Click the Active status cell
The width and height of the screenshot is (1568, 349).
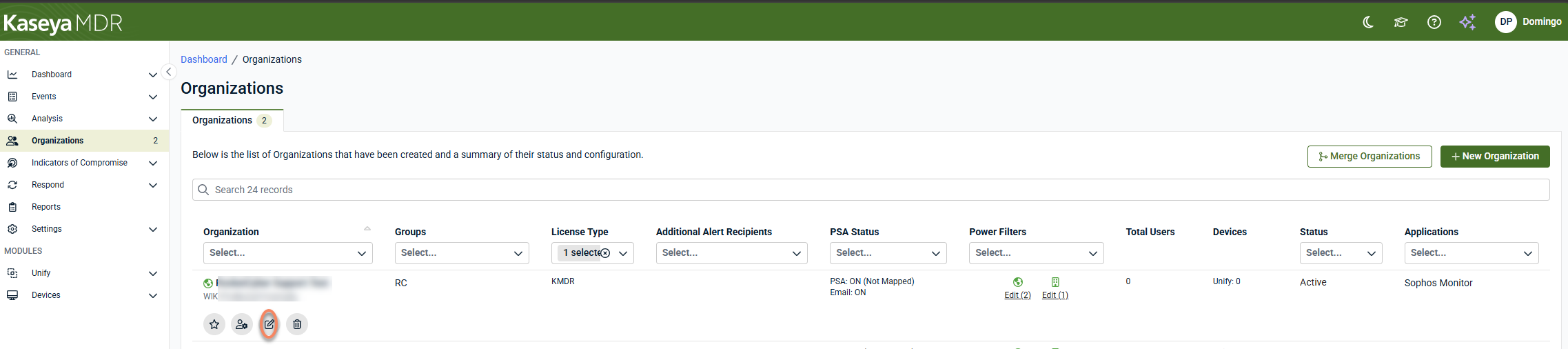(1313, 282)
